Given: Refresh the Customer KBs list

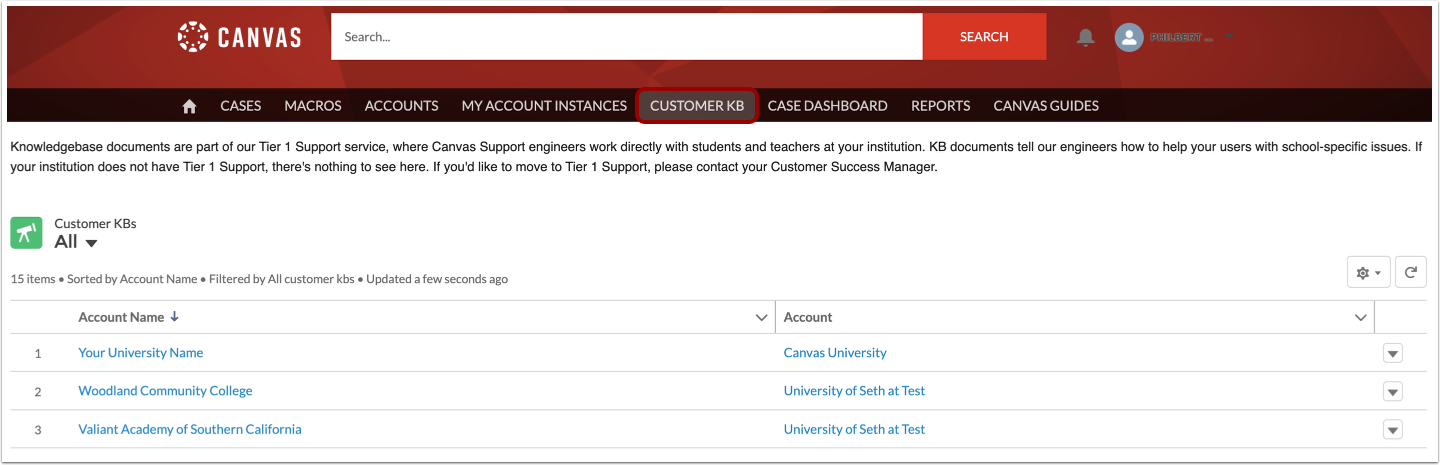Looking at the screenshot, I should coord(1410,272).
